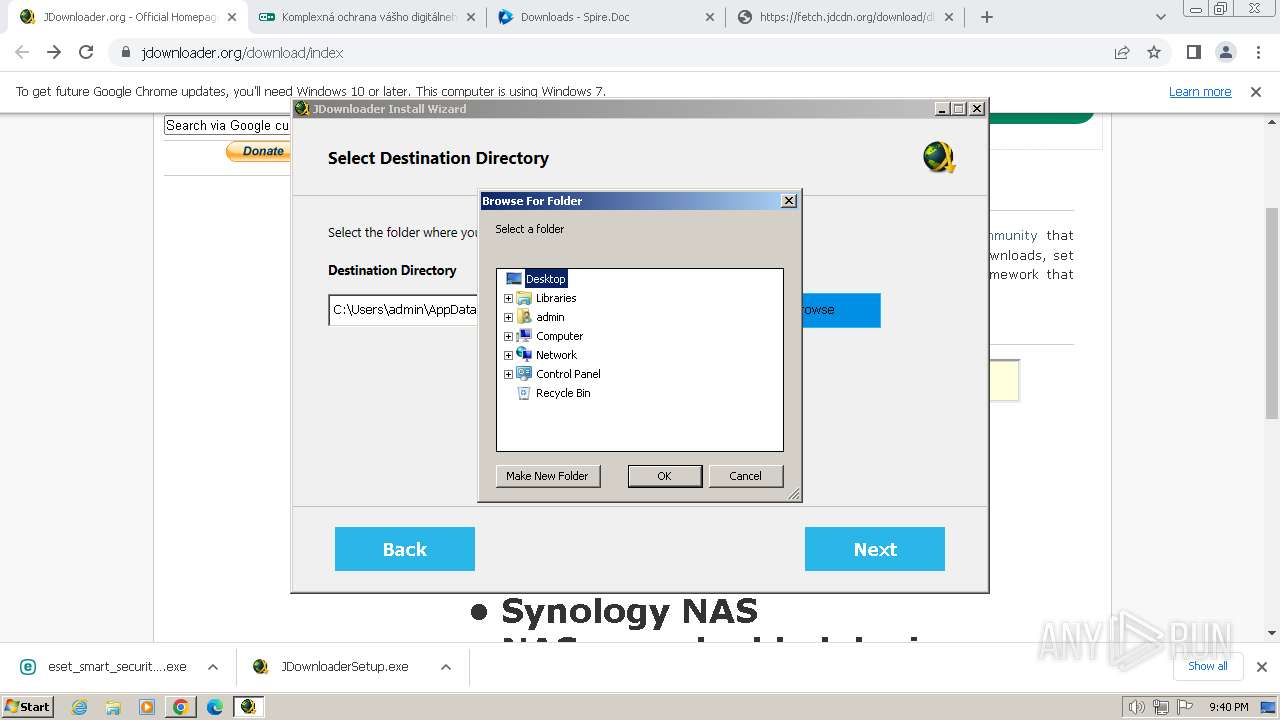Expand the Libraries tree node

(x=508, y=298)
